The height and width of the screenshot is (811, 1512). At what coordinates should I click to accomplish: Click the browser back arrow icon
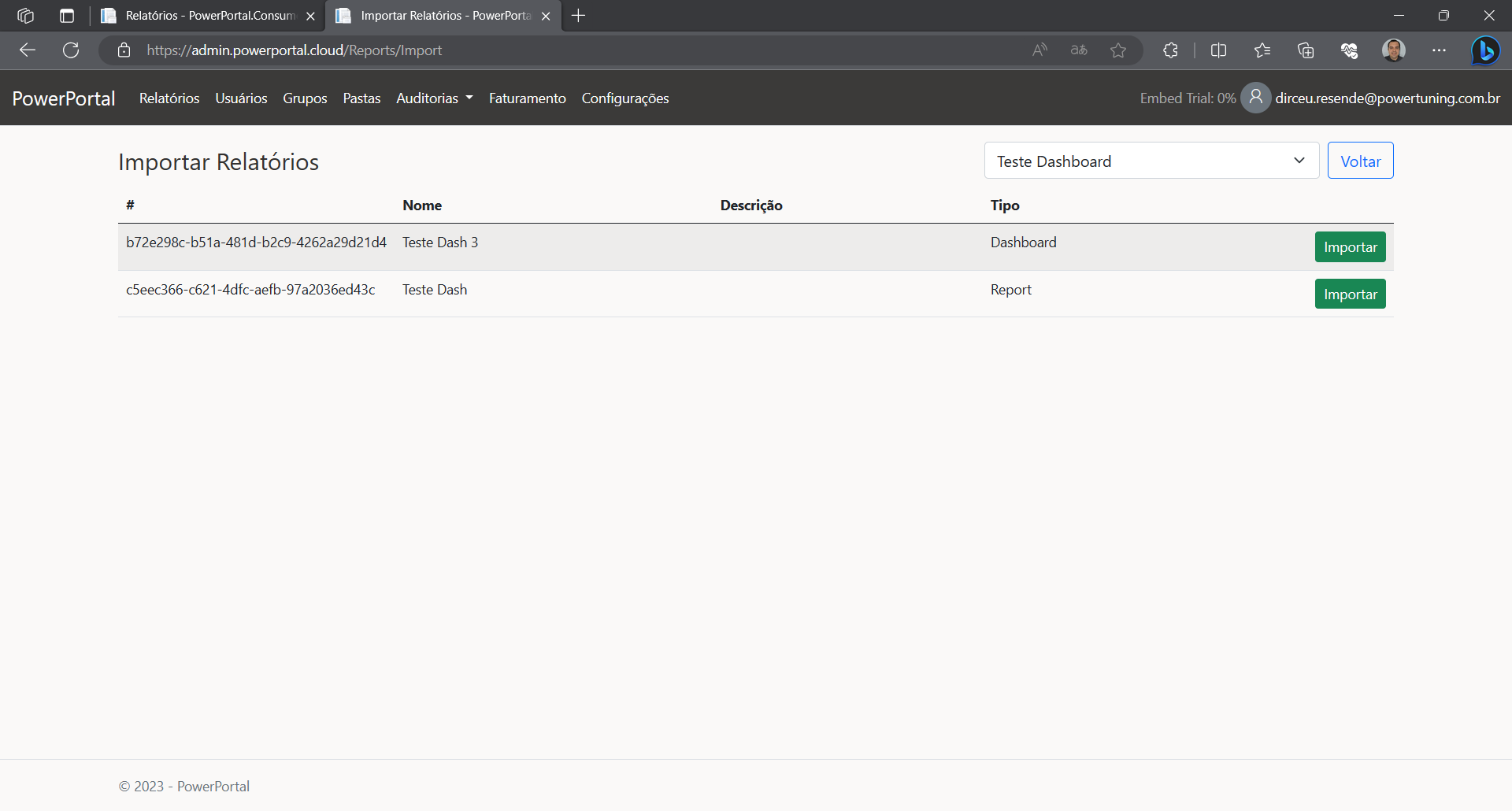(28, 50)
